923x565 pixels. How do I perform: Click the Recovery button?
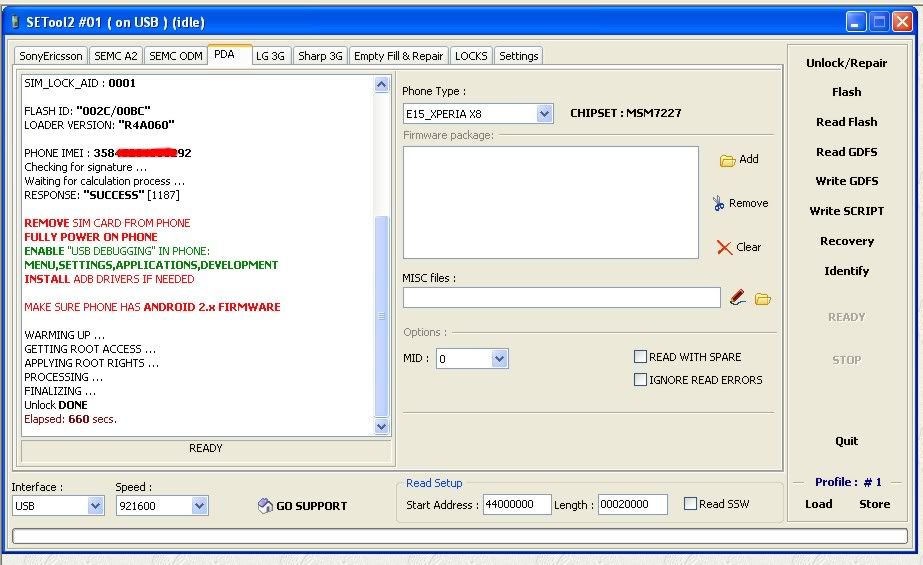[x=846, y=241]
